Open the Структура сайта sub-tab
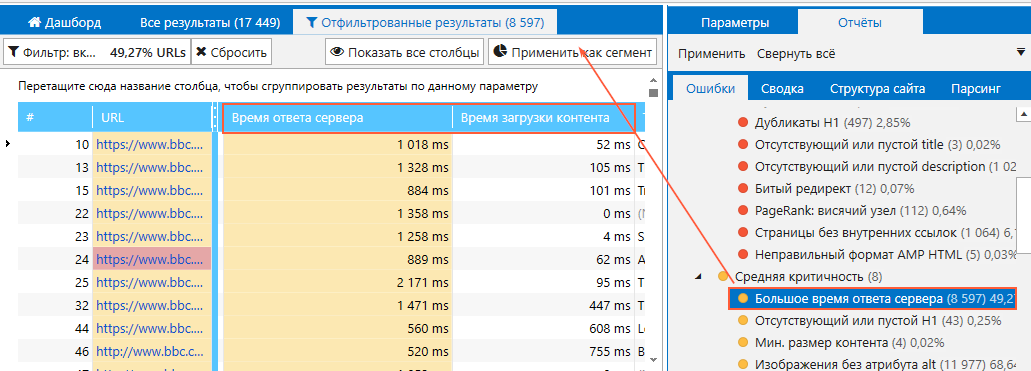The width and height of the screenshot is (1031, 371). tap(877, 89)
